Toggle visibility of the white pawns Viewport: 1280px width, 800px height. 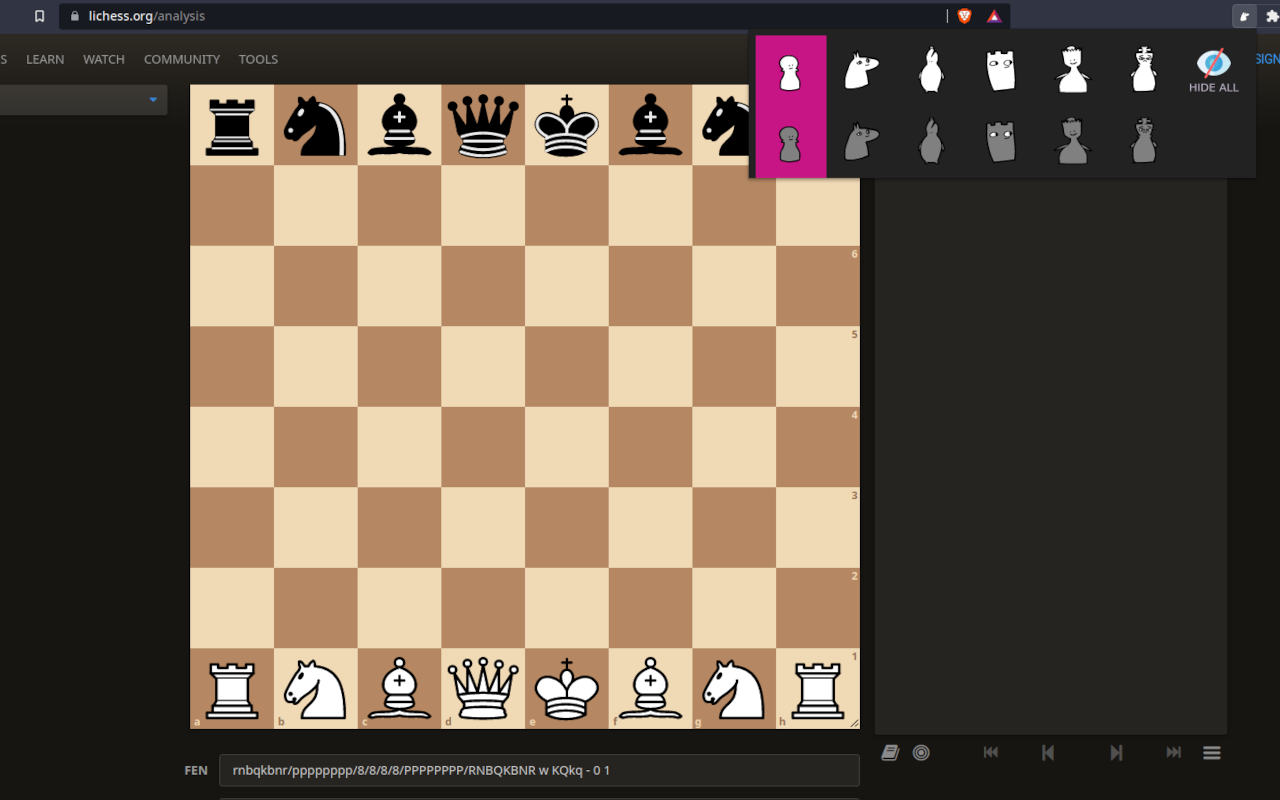[791, 68]
